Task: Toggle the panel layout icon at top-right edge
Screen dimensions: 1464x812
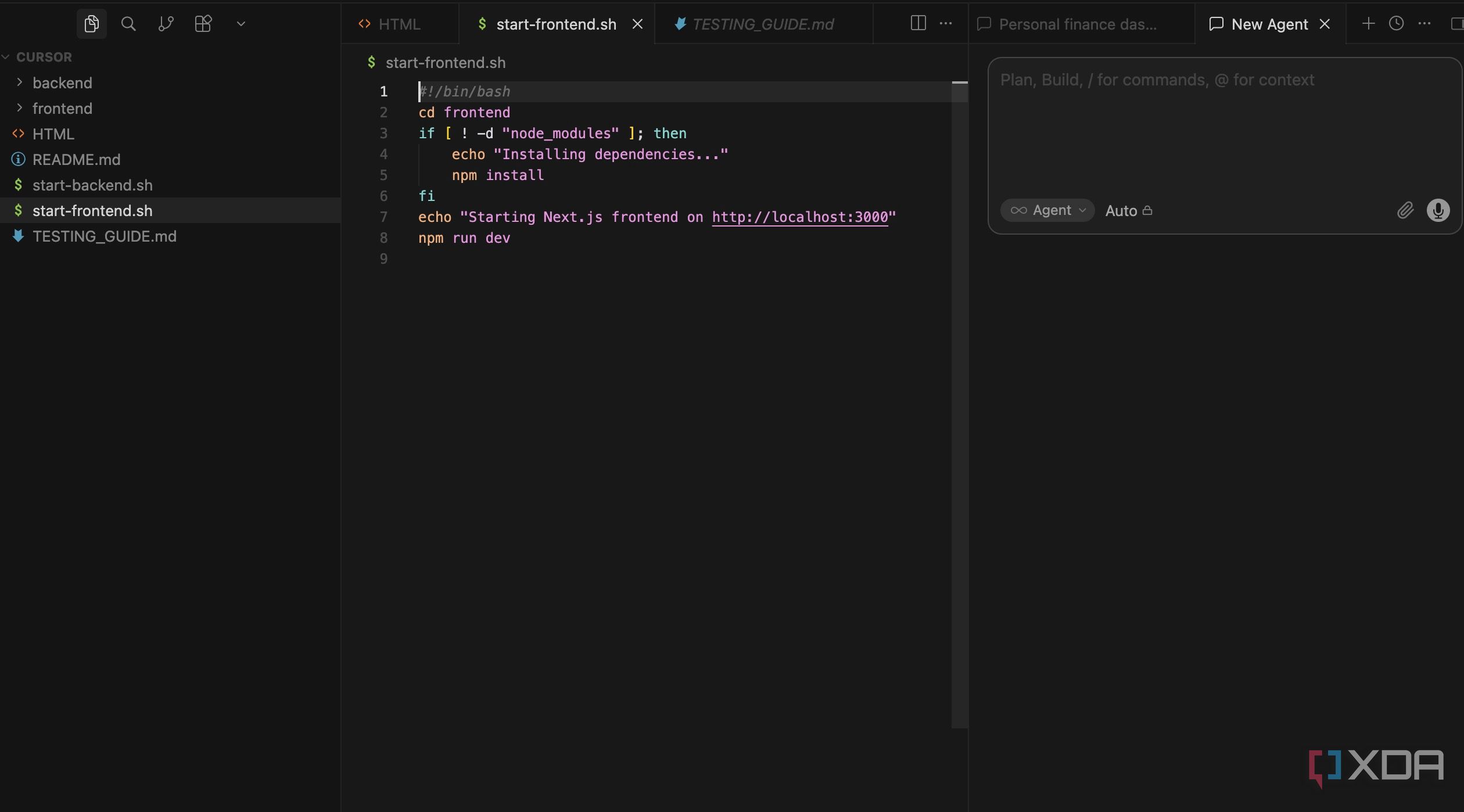Action: [1457, 23]
